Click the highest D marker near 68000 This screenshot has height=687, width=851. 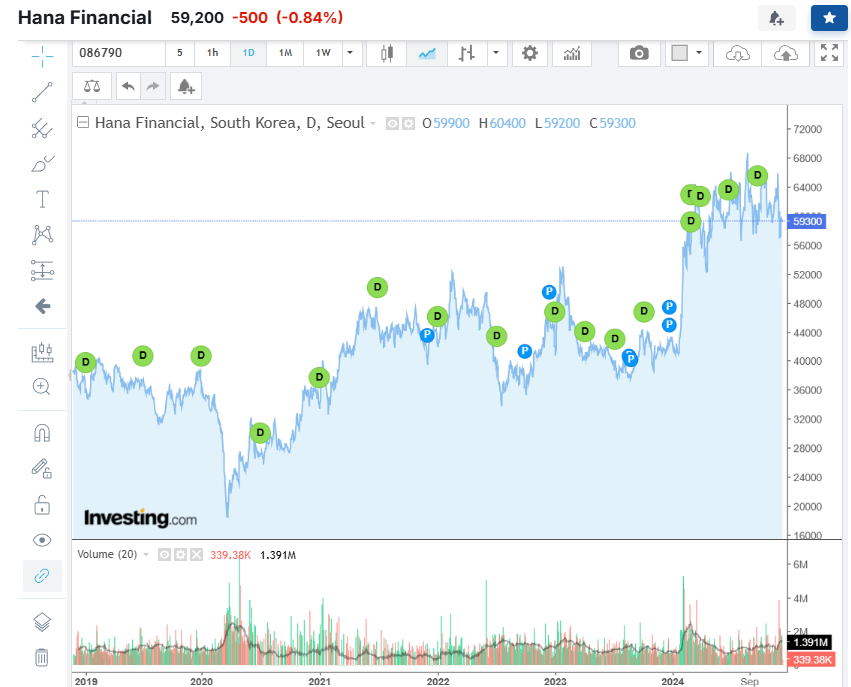pyautogui.click(x=757, y=175)
